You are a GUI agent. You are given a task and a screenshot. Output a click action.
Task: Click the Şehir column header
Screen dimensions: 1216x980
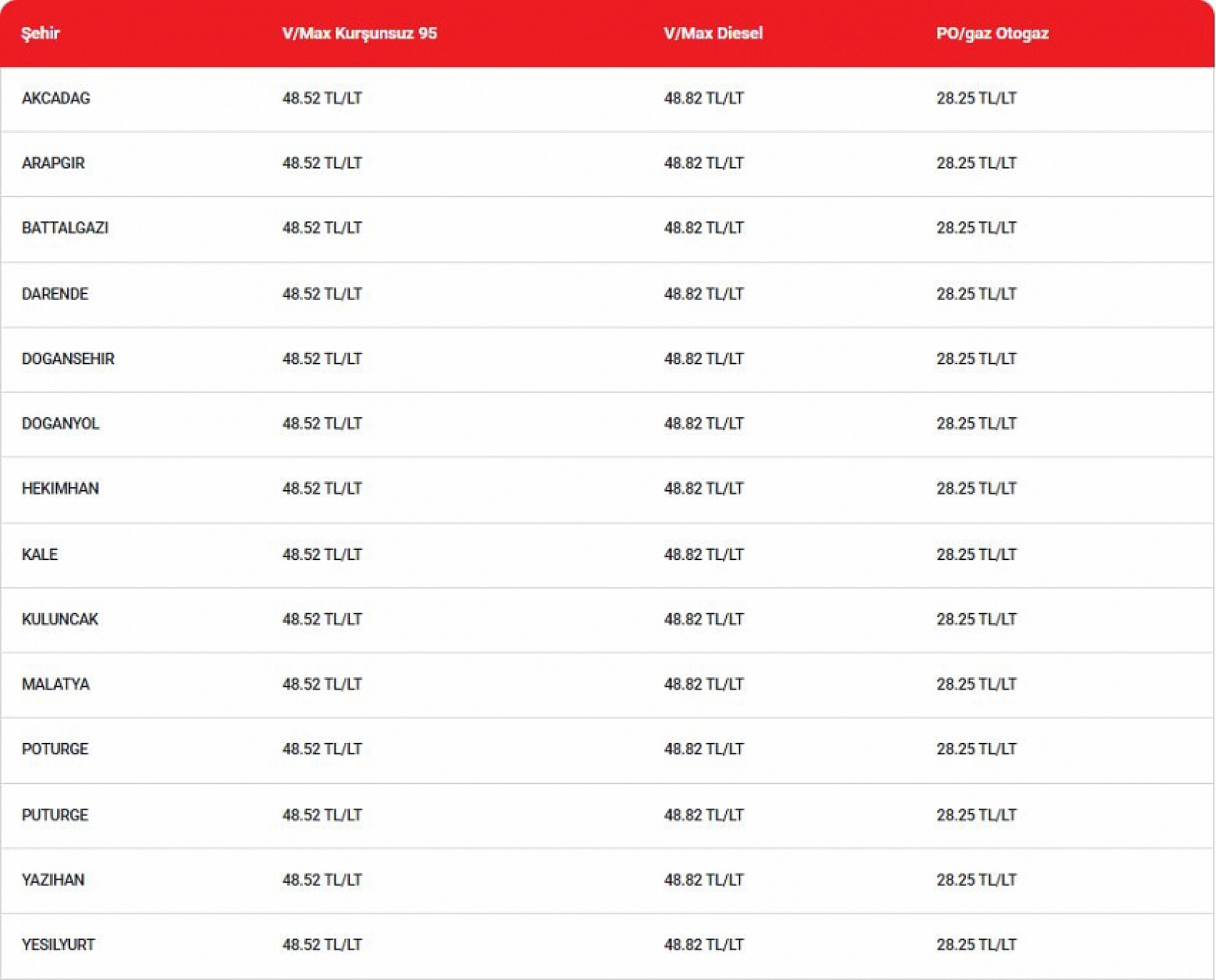(40, 33)
